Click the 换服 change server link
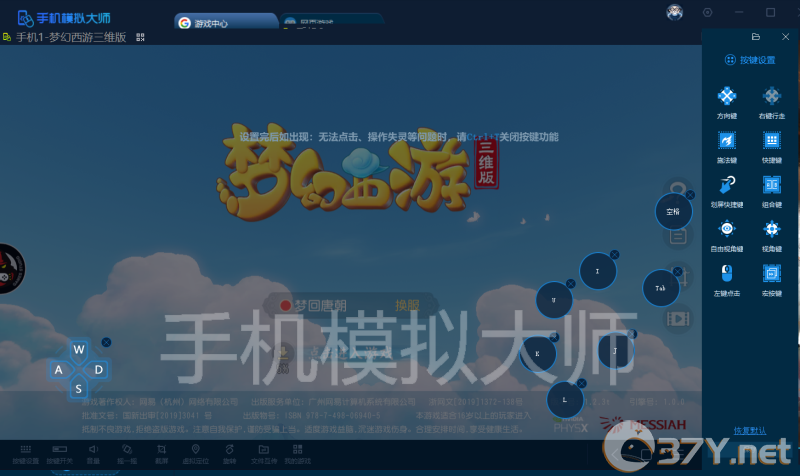This screenshot has width=800, height=476. click(x=407, y=306)
